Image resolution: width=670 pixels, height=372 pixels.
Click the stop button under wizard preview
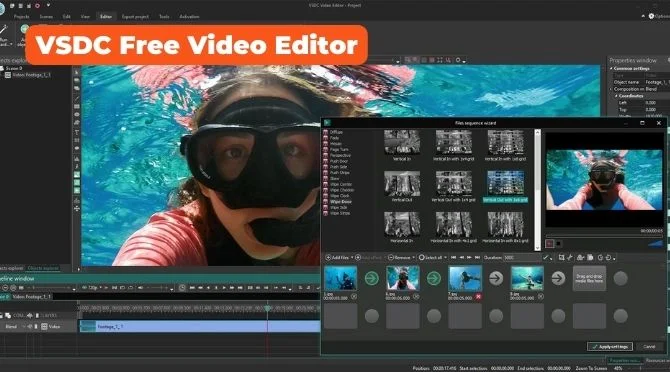(558, 243)
